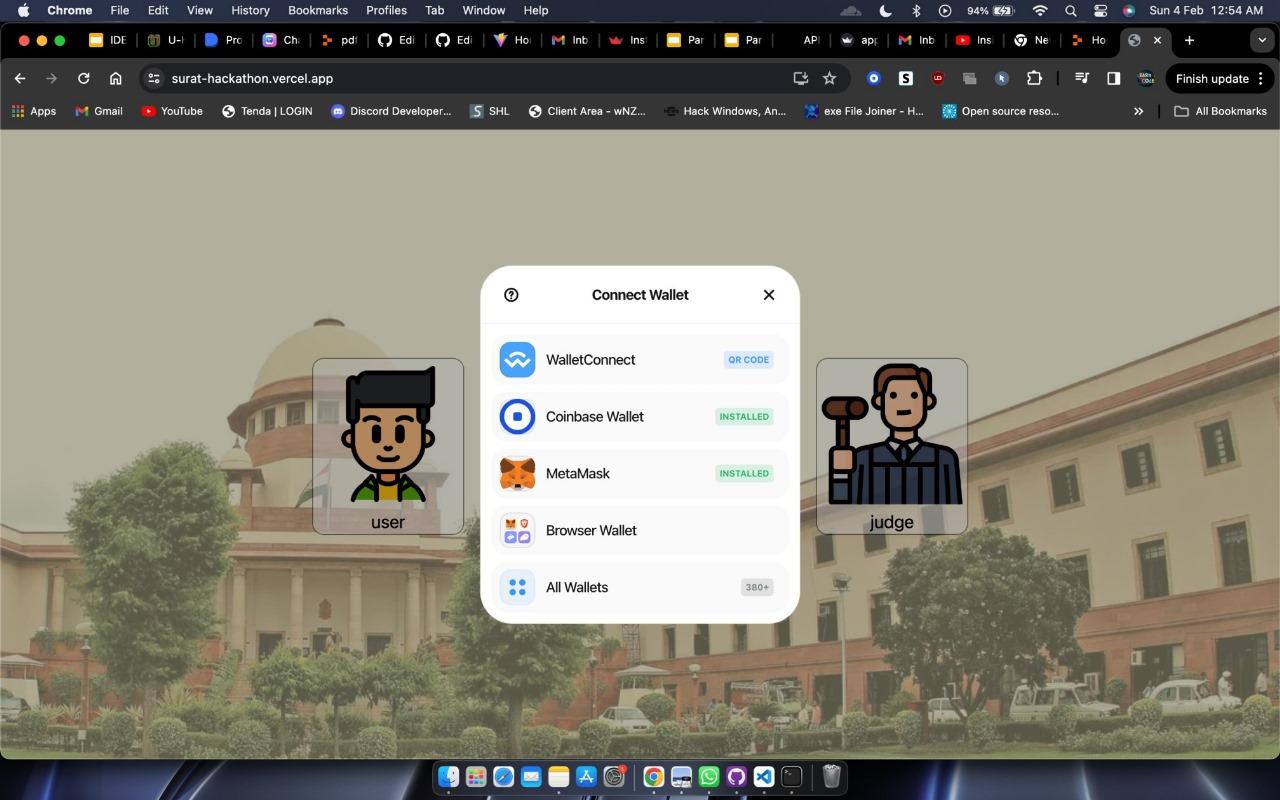Open the Open source reso... bookmark

(x=1001, y=111)
